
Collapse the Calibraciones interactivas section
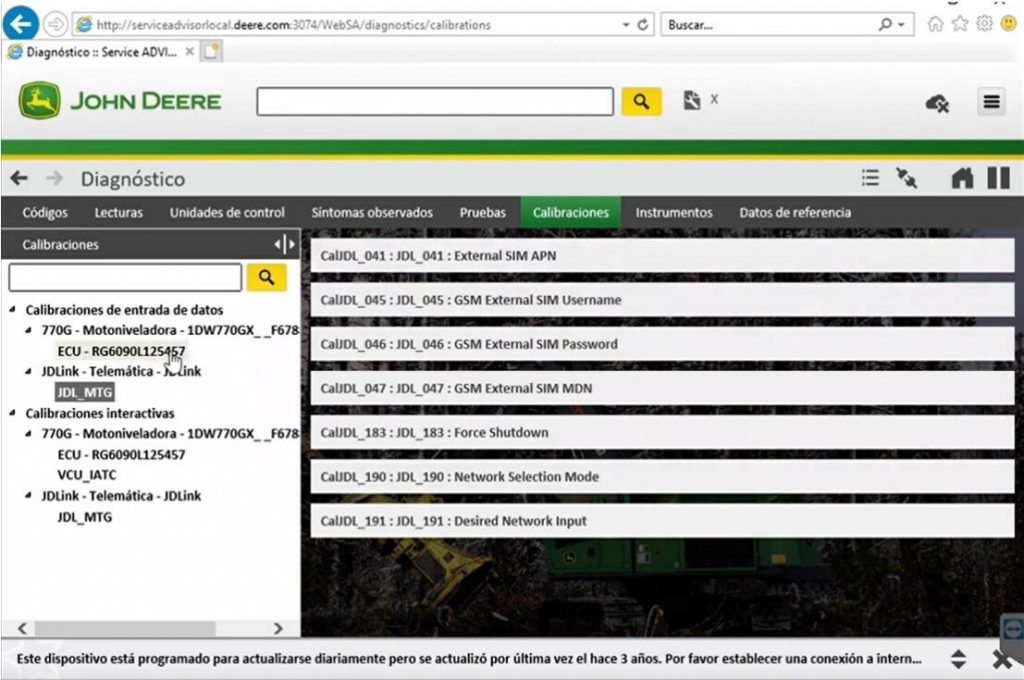point(10,413)
